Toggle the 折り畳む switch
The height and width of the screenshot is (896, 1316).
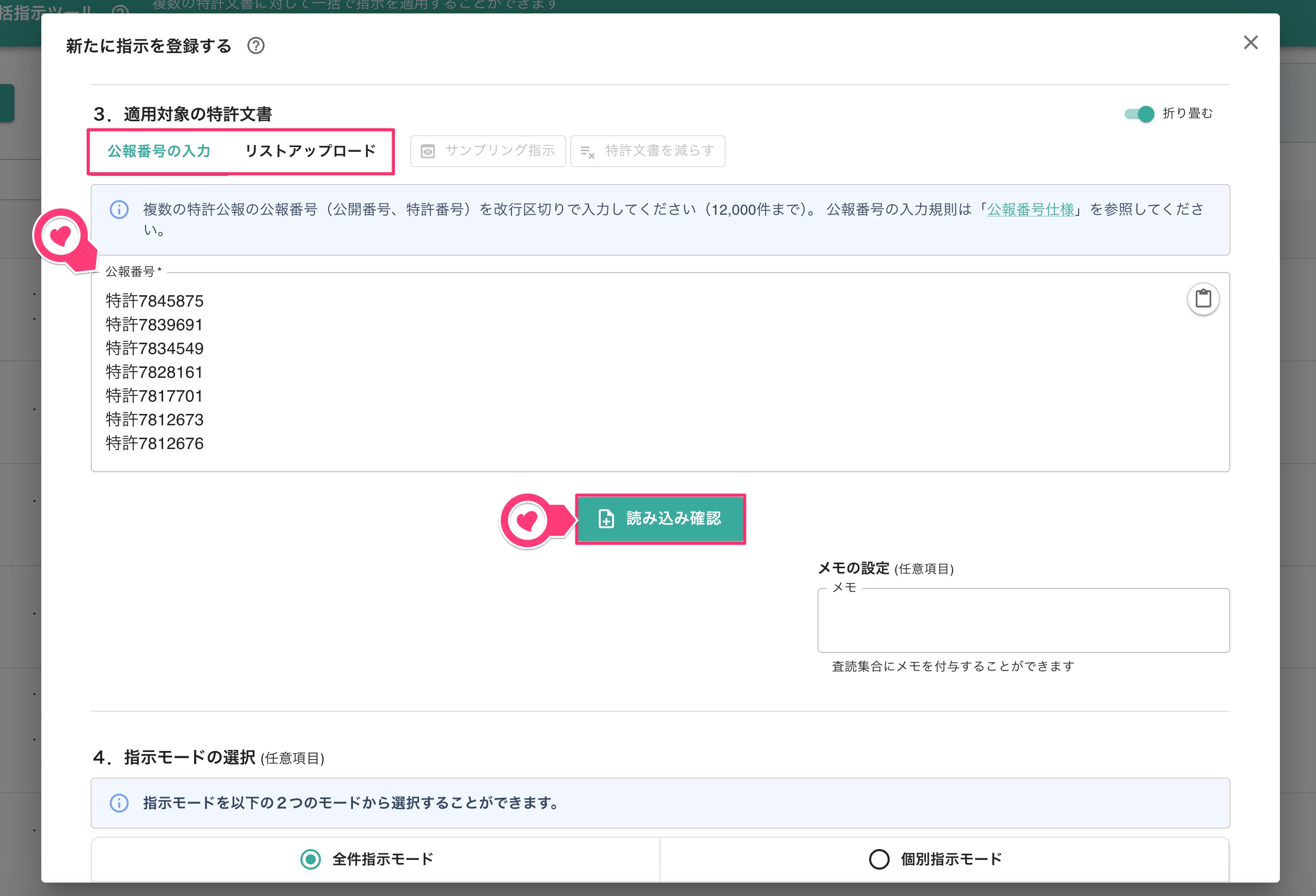(x=1139, y=114)
